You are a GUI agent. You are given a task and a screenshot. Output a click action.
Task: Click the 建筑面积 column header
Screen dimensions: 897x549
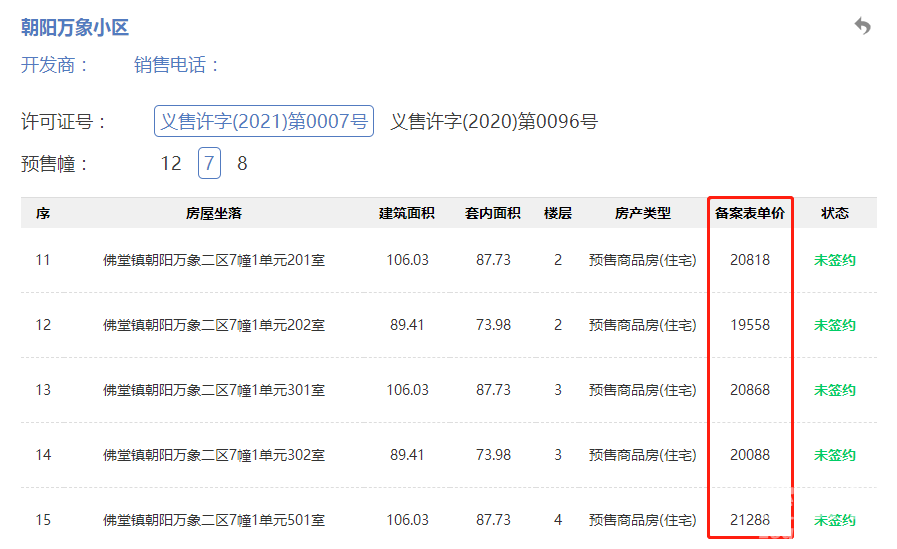(x=407, y=213)
